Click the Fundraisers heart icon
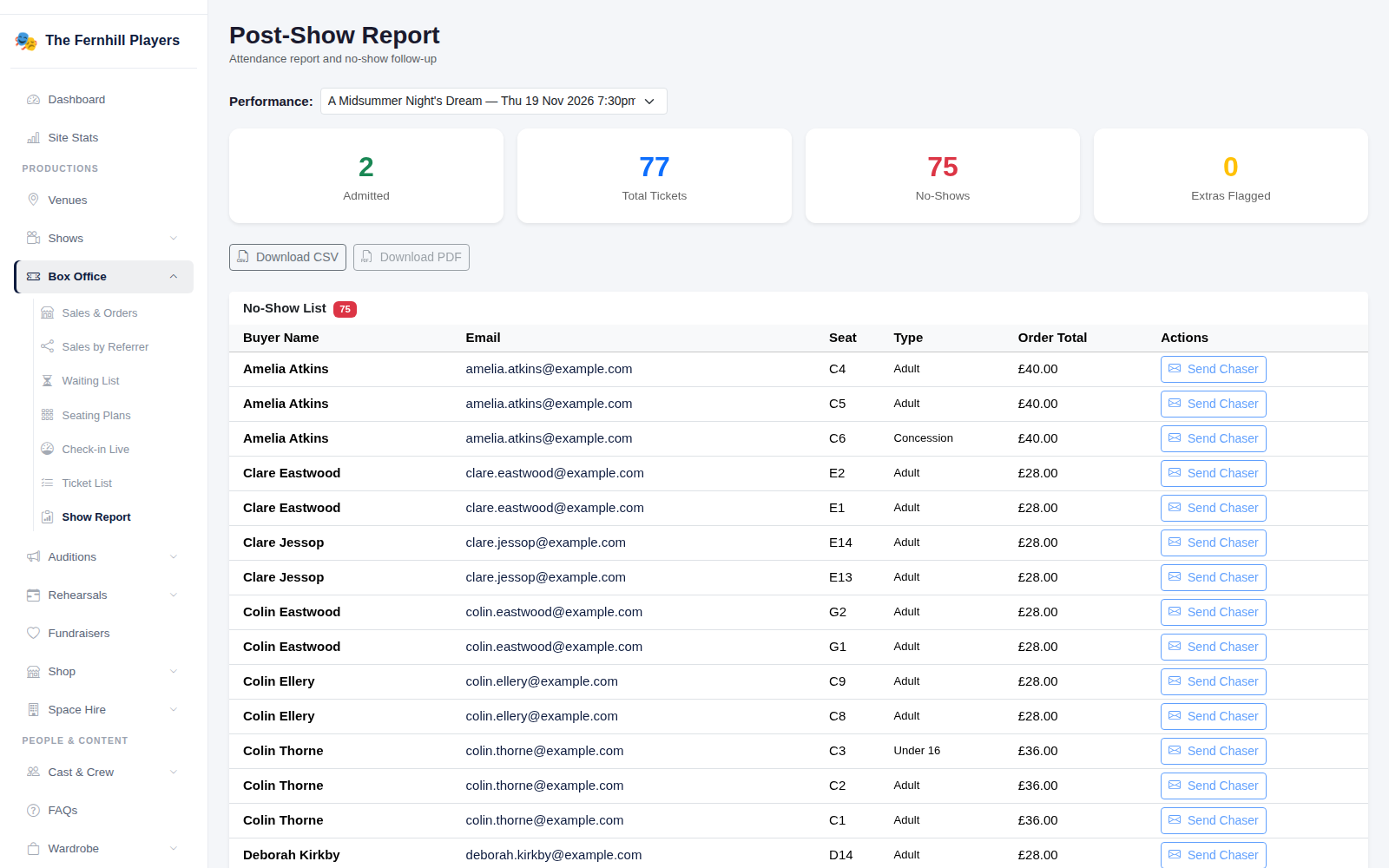1389x868 pixels. pyautogui.click(x=33, y=634)
